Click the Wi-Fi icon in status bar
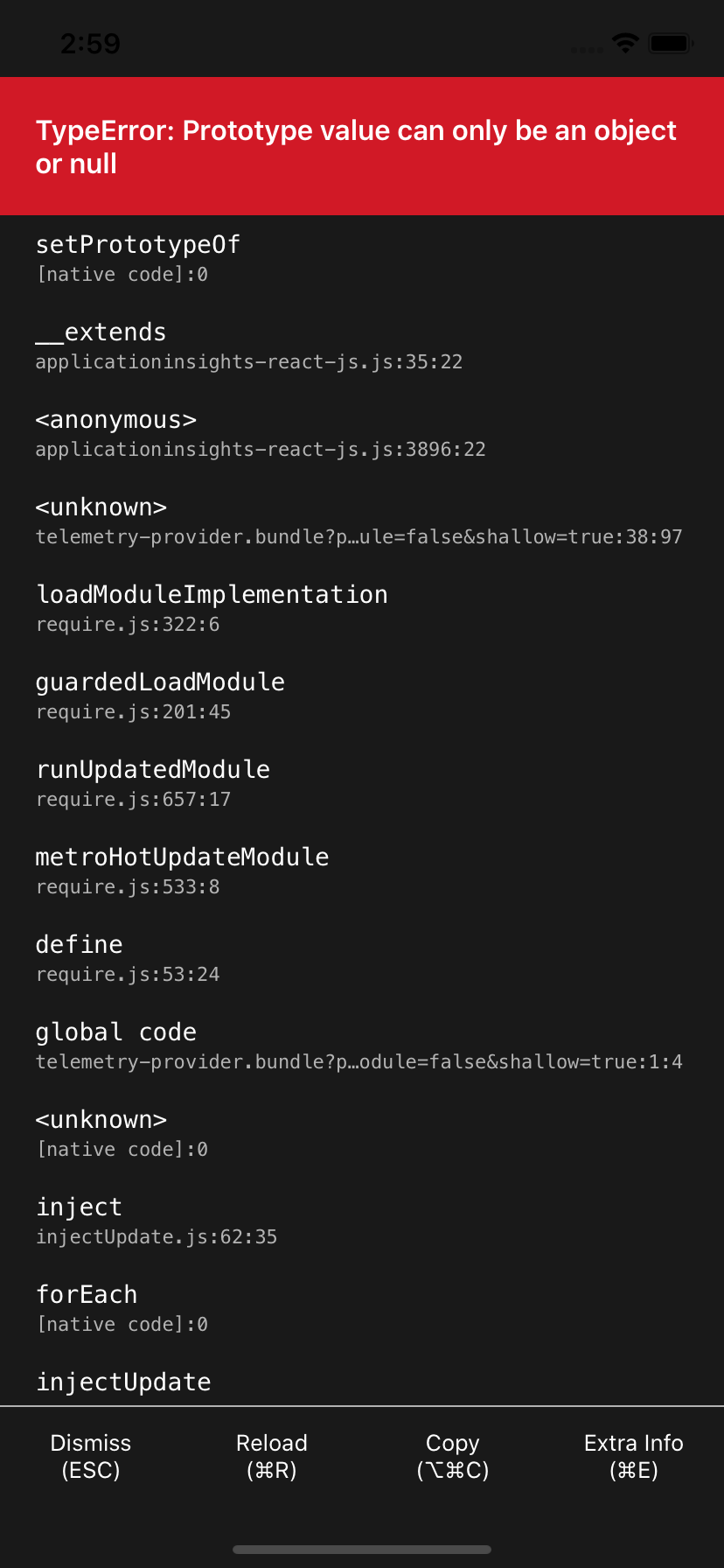The image size is (724, 1568). point(624,42)
